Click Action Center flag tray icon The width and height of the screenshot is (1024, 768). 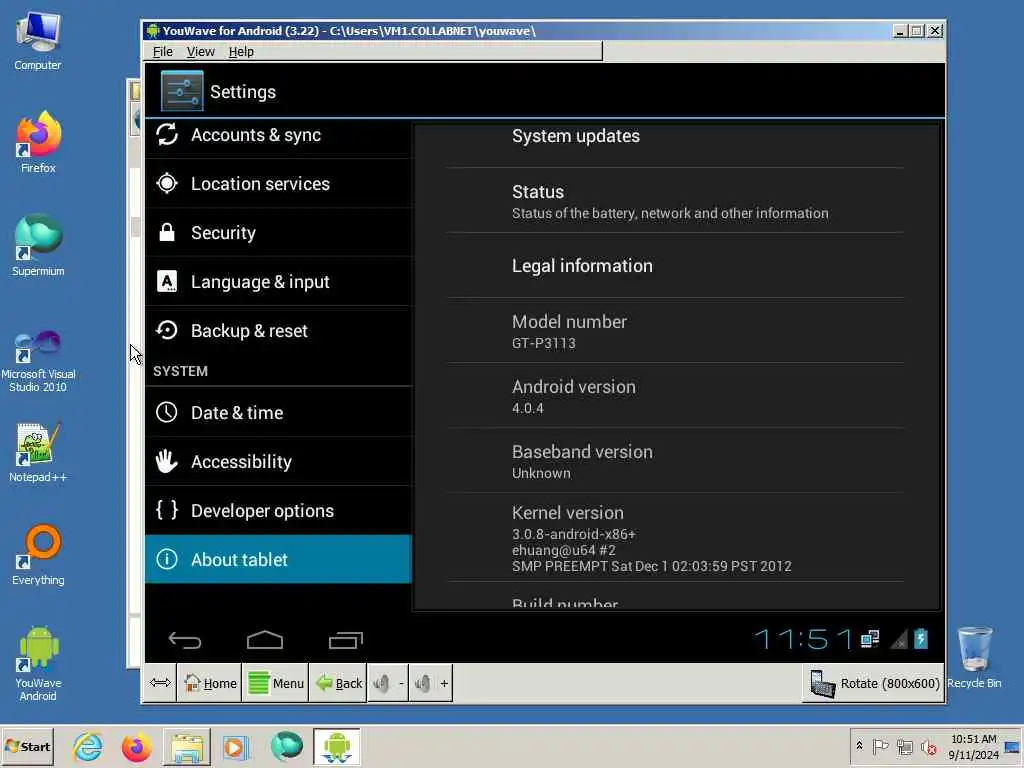point(880,746)
